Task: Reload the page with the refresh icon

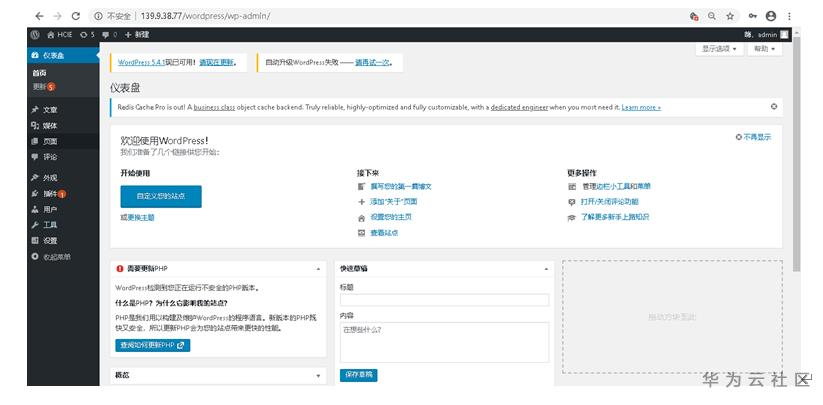Action: [76, 16]
